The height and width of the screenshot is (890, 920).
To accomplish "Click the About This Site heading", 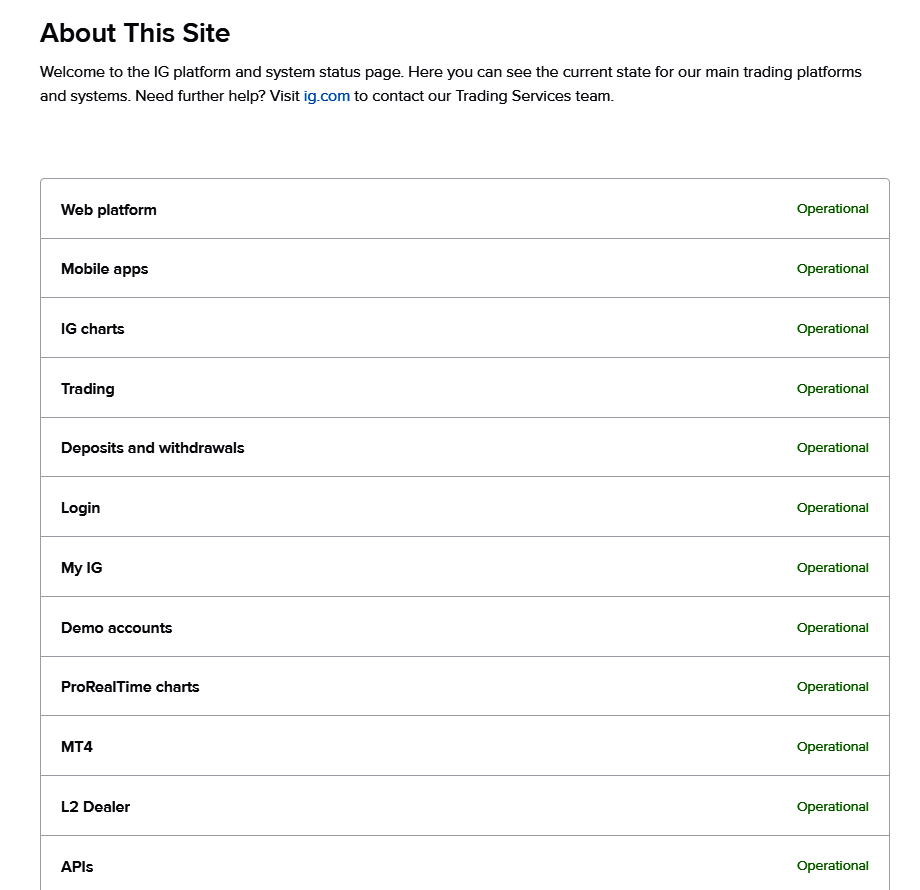I will coord(135,33).
